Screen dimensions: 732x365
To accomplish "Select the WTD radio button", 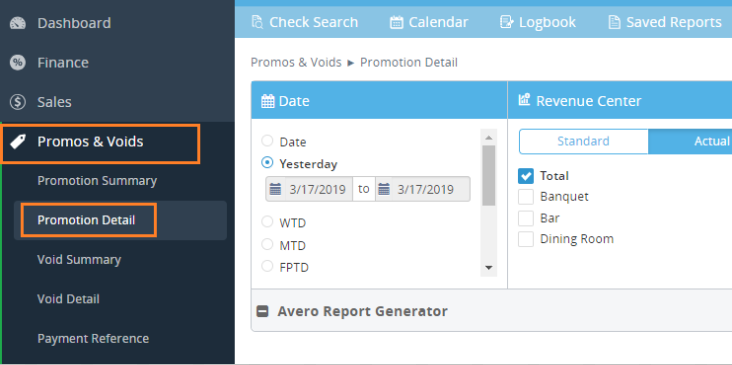I will click(267, 222).
